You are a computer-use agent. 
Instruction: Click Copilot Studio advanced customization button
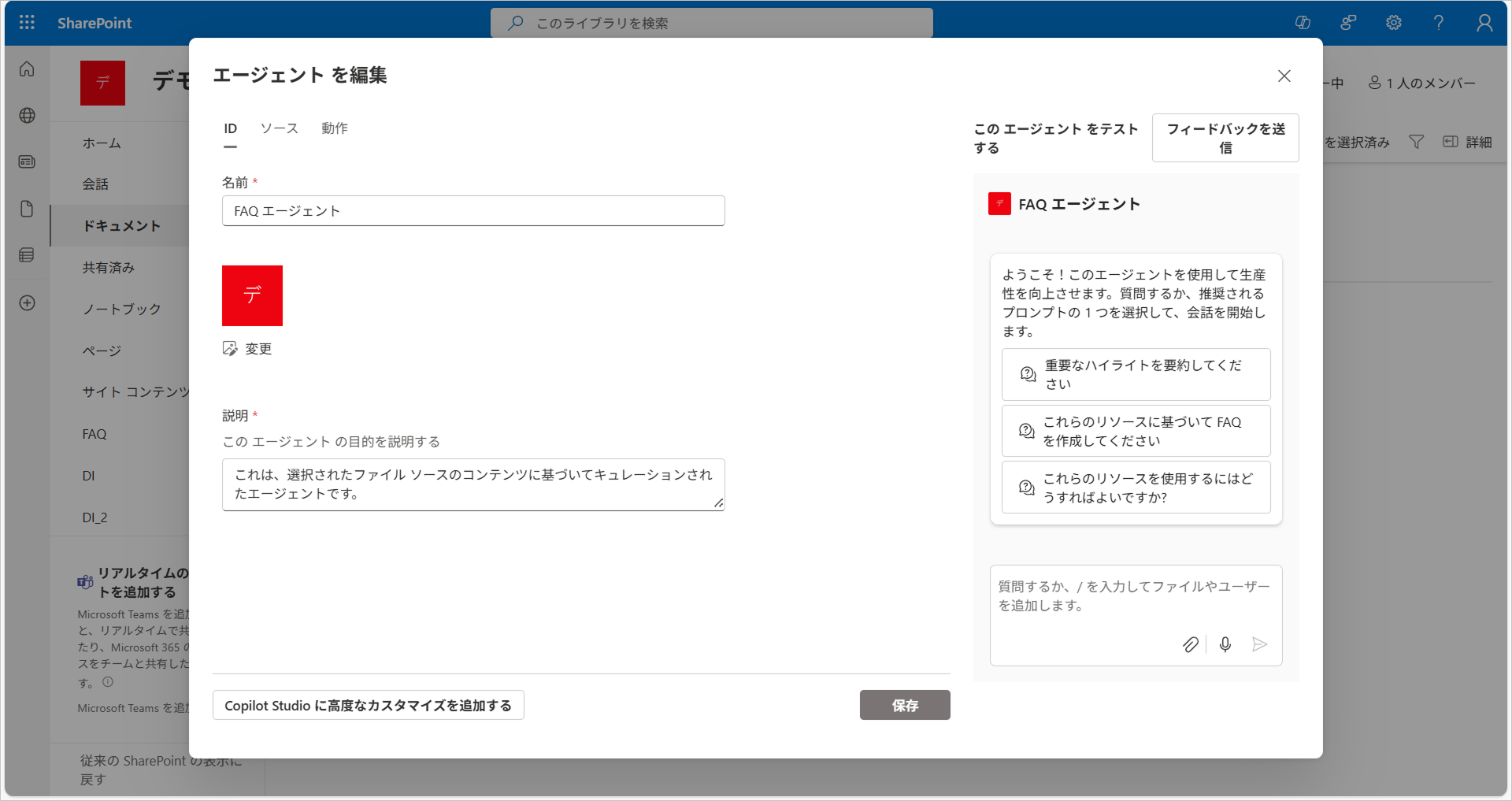point(368,705)
